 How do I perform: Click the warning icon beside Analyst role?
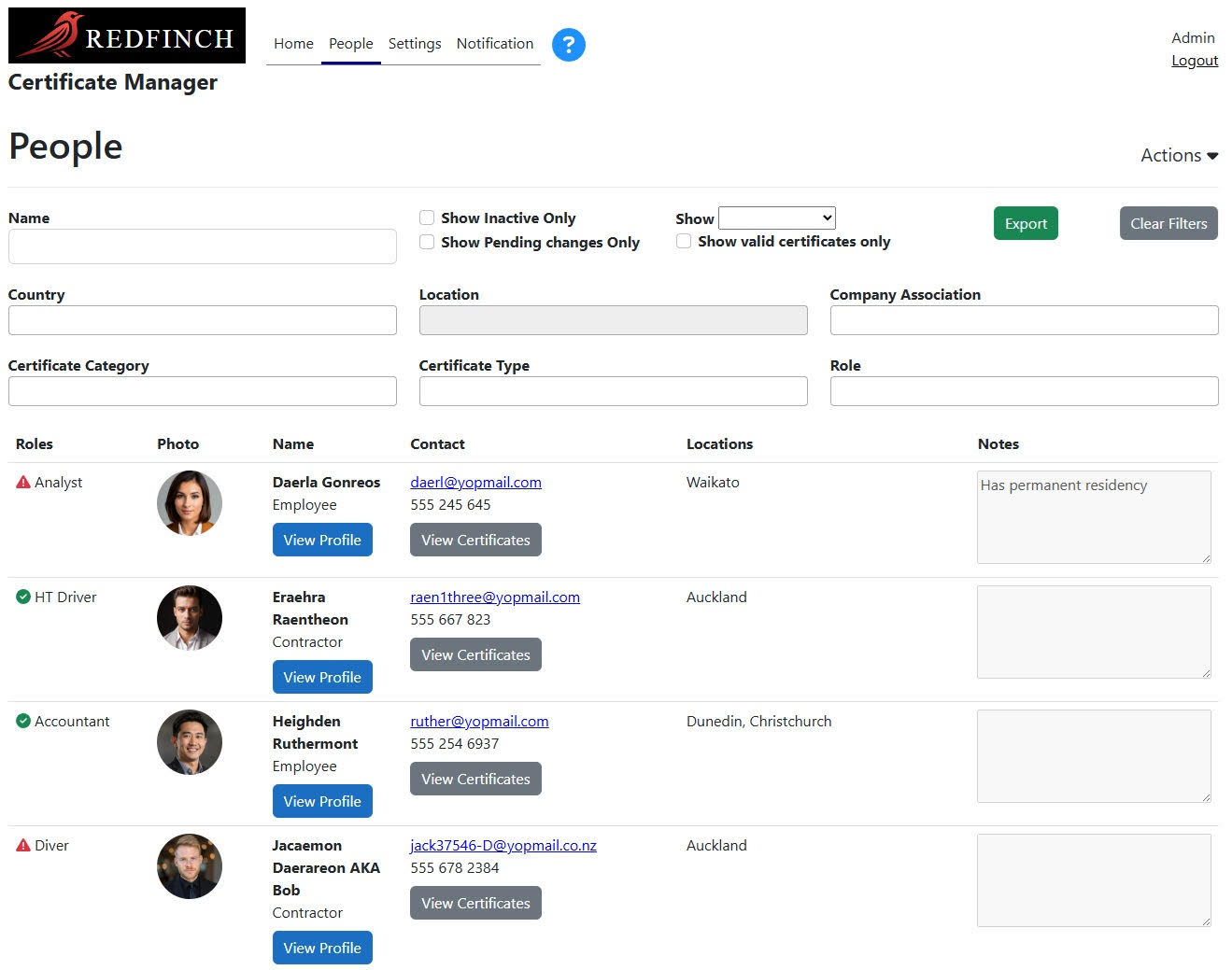(22, 481)
